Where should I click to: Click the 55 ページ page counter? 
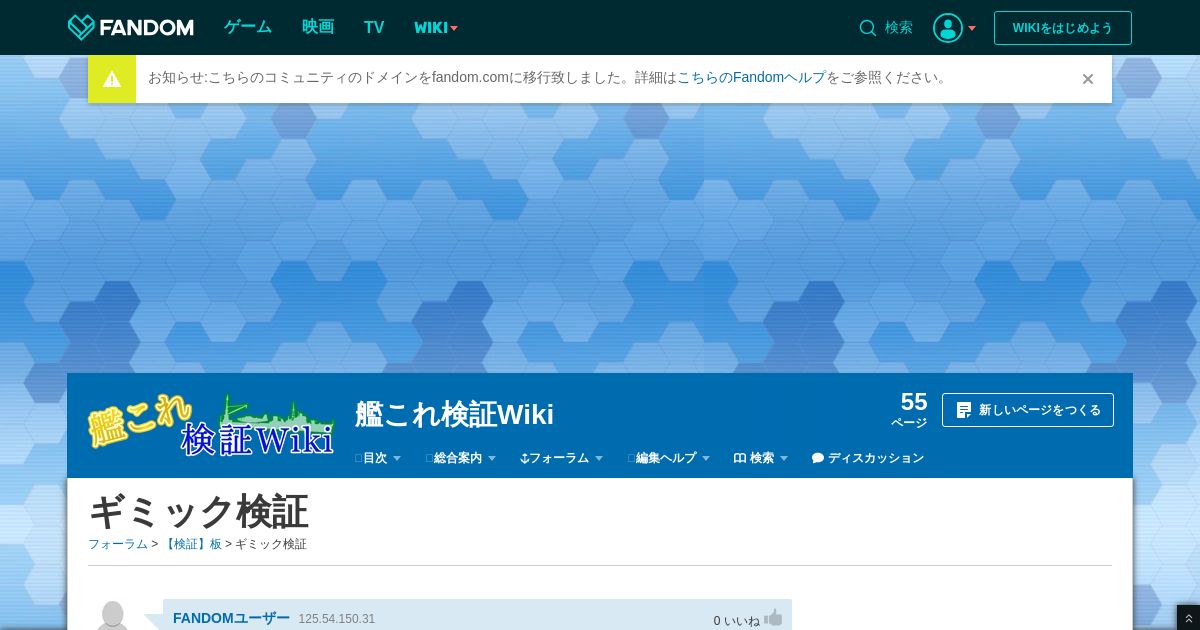[910, 409]
